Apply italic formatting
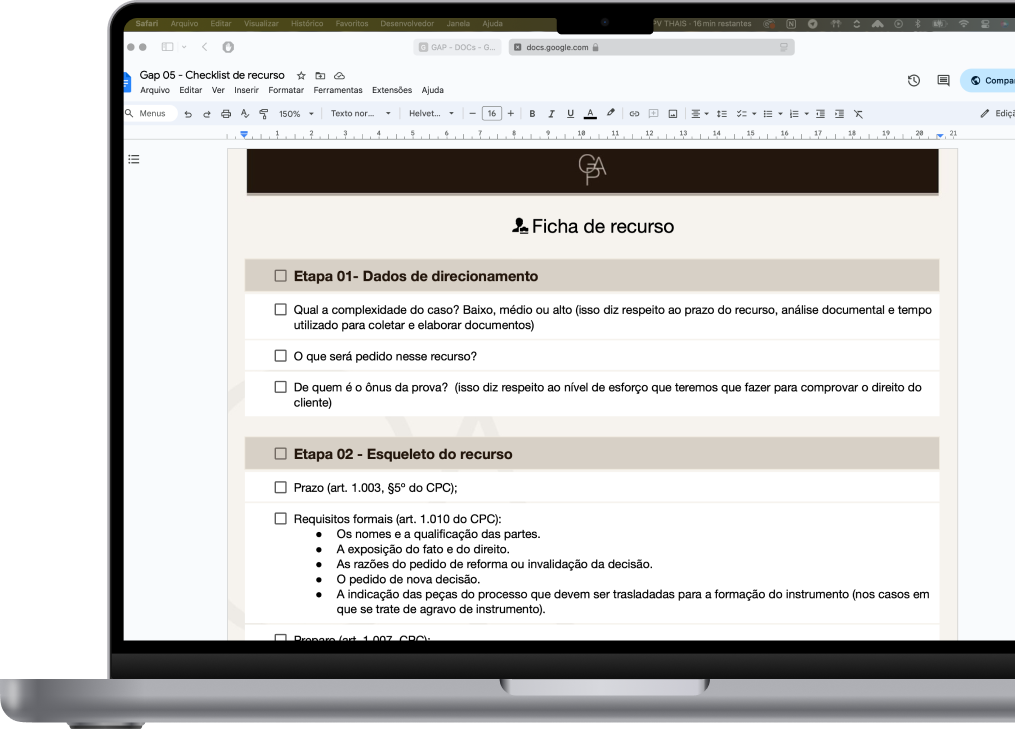Viewport: 1015px width, 729px height. 551,114
